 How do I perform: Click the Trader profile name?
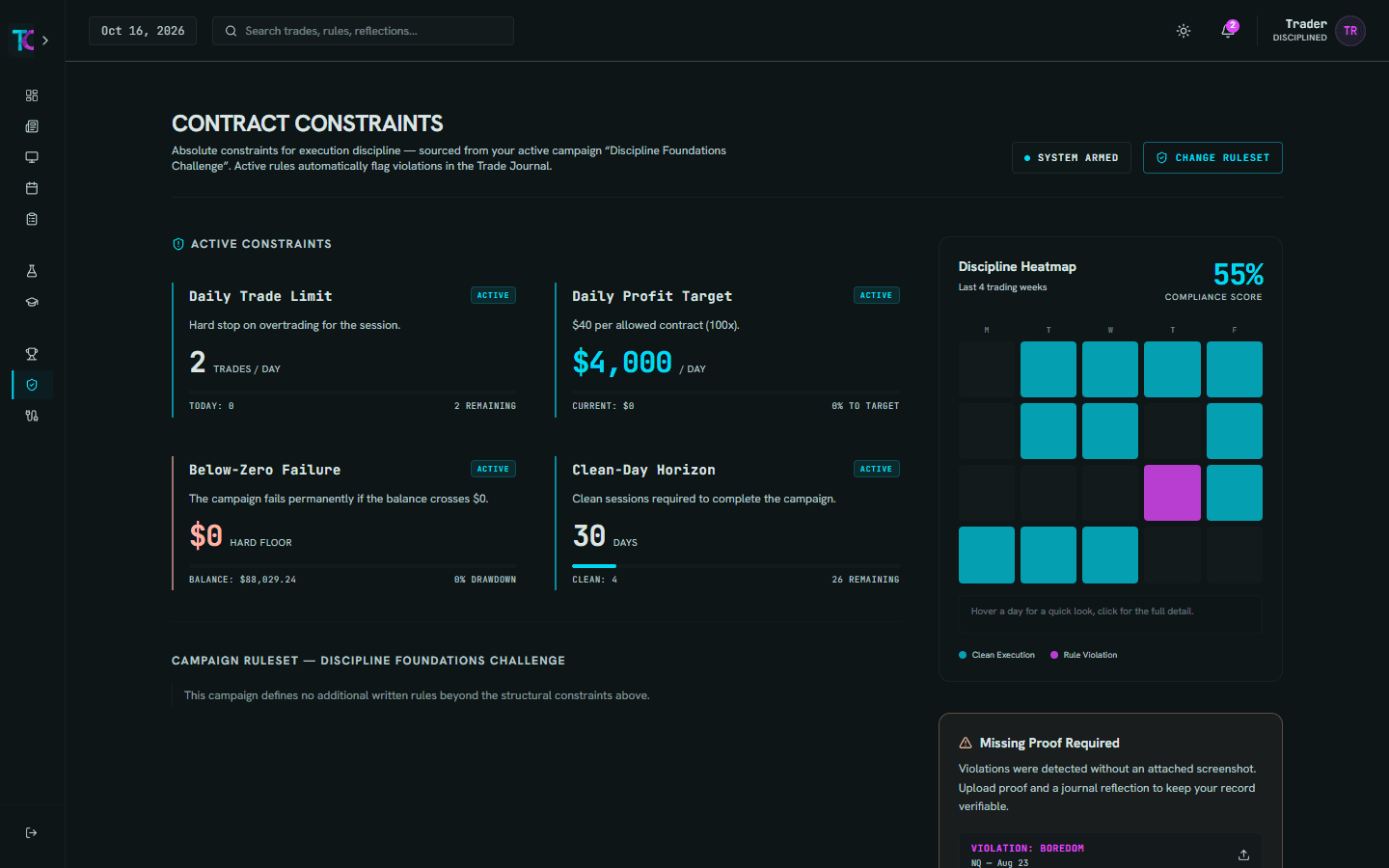pos(1306,24)
